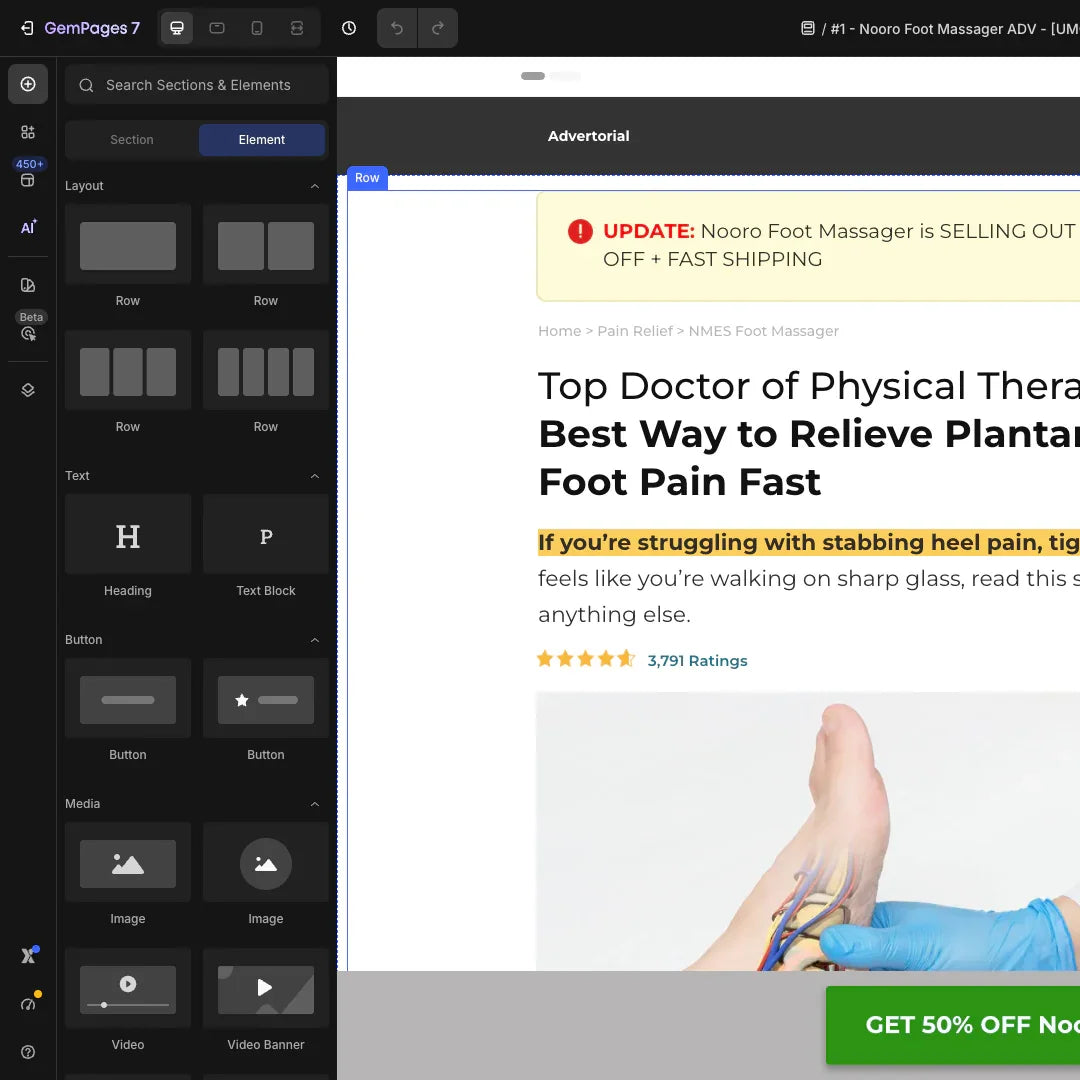Open the layers sidebar icon
The image size is (1080, 1080).
coord(28,390)
